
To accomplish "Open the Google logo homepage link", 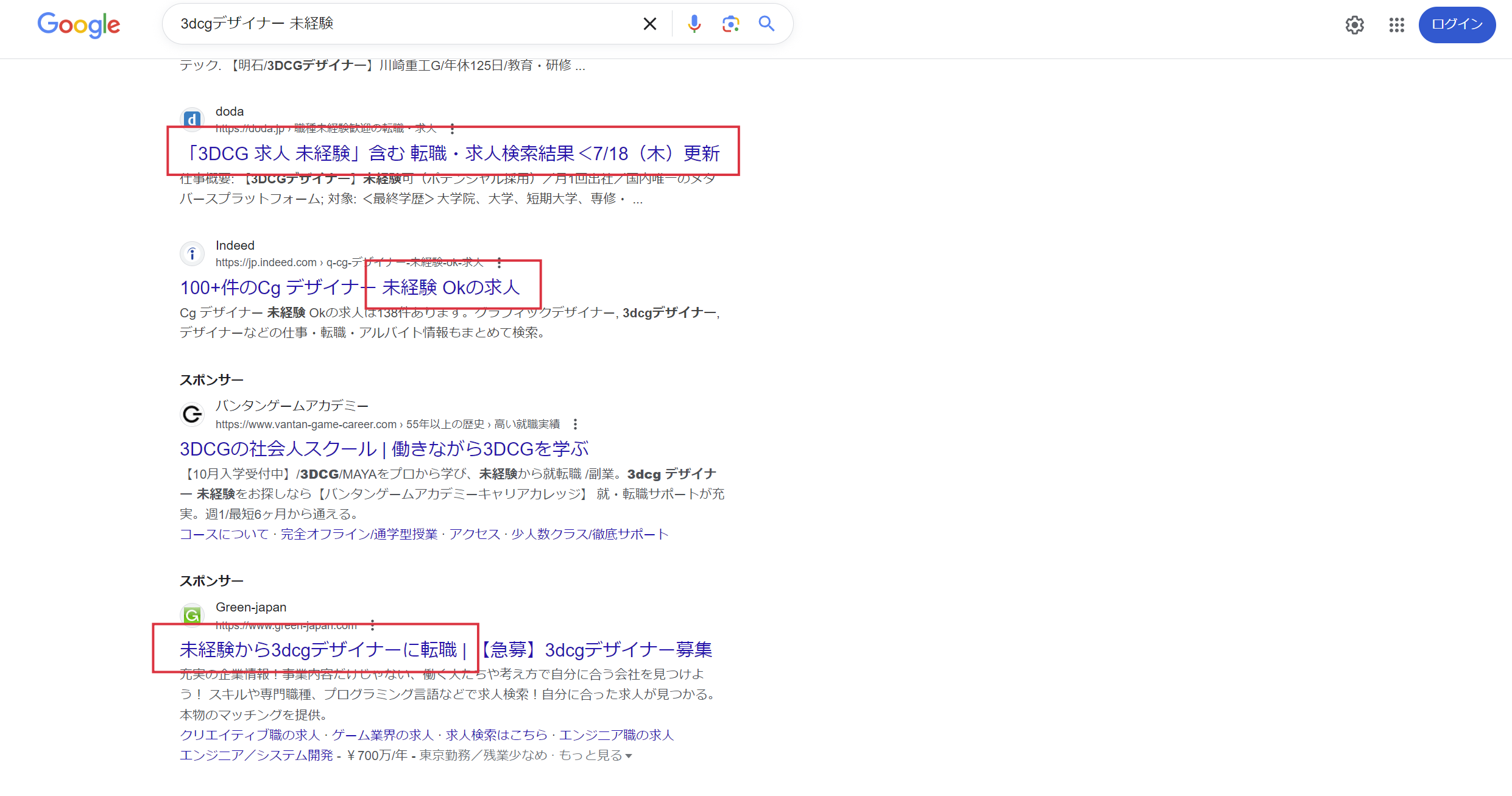I will click(79, 25).
